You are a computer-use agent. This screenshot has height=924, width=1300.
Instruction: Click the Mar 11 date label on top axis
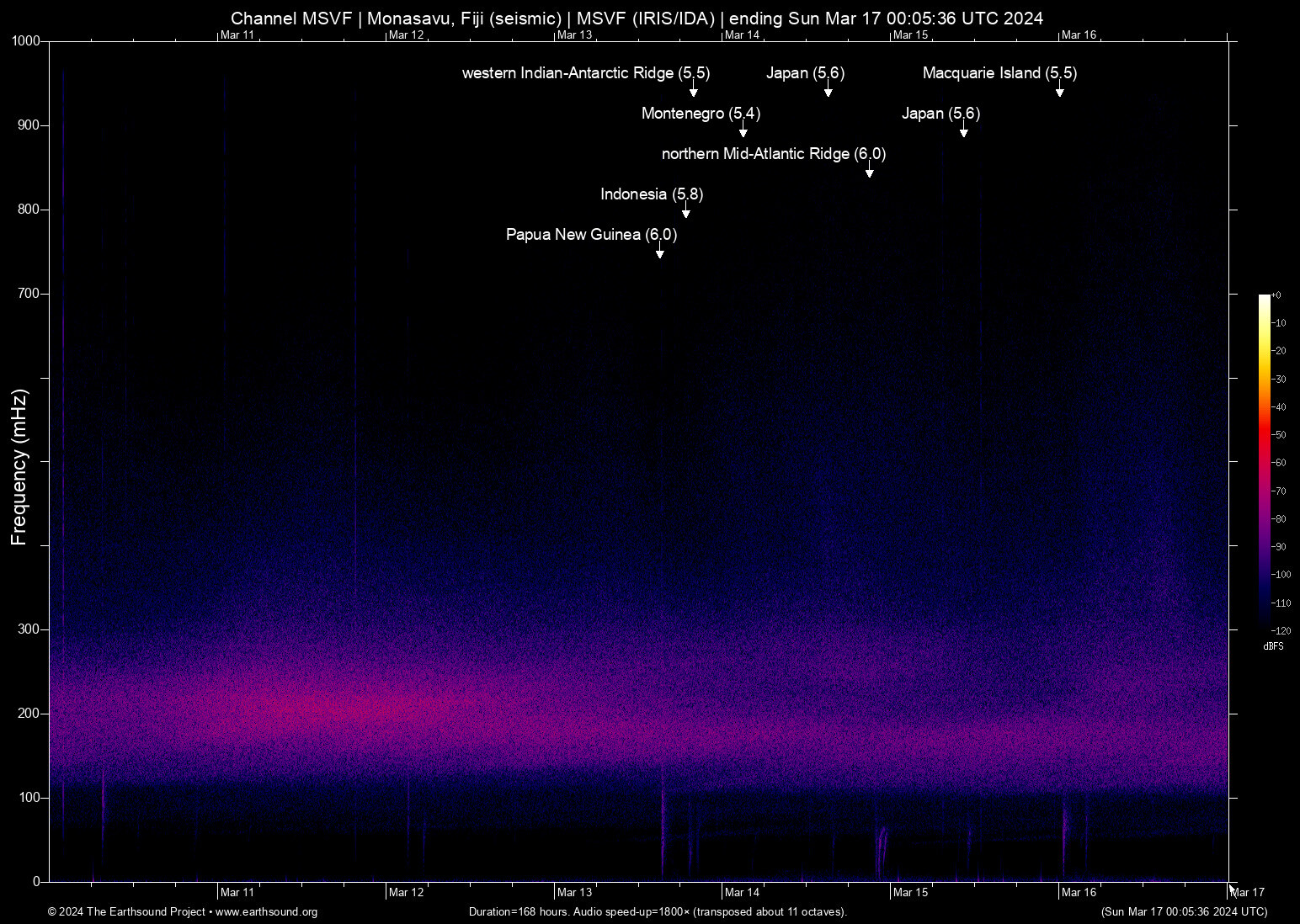237,35
